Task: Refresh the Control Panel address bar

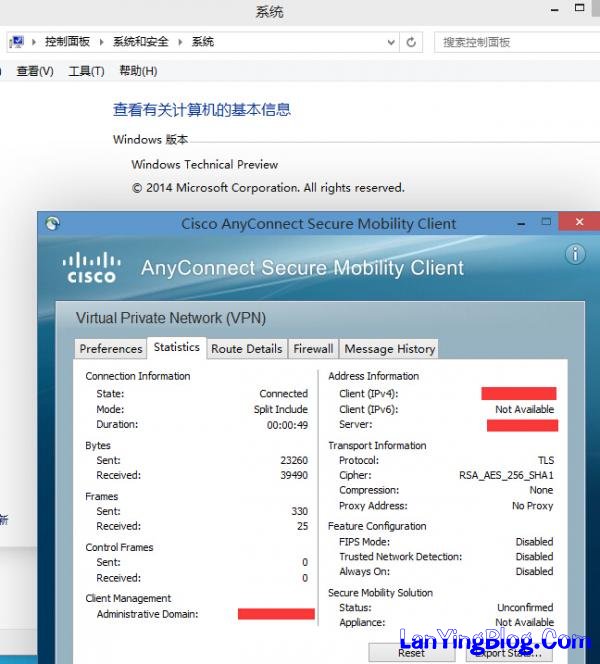Action: tap(411, 42)
